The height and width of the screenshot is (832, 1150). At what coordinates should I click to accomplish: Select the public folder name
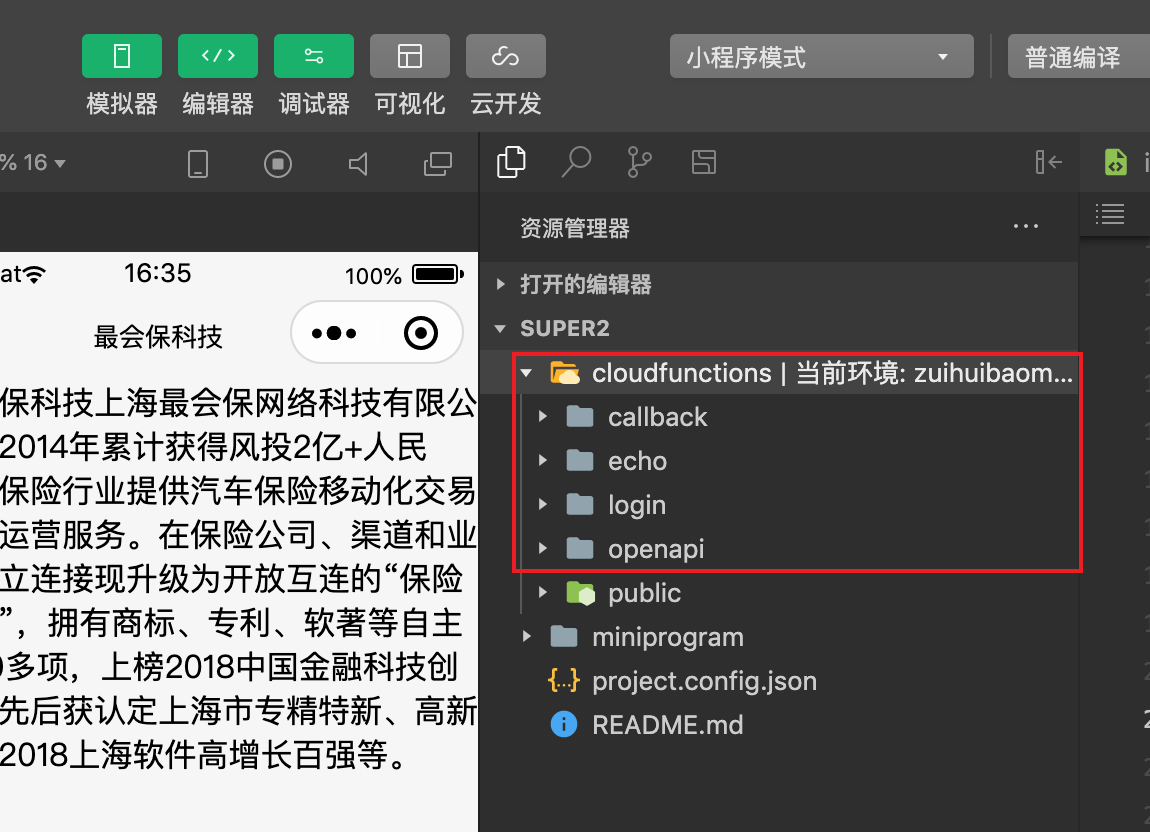pos(644,593)
